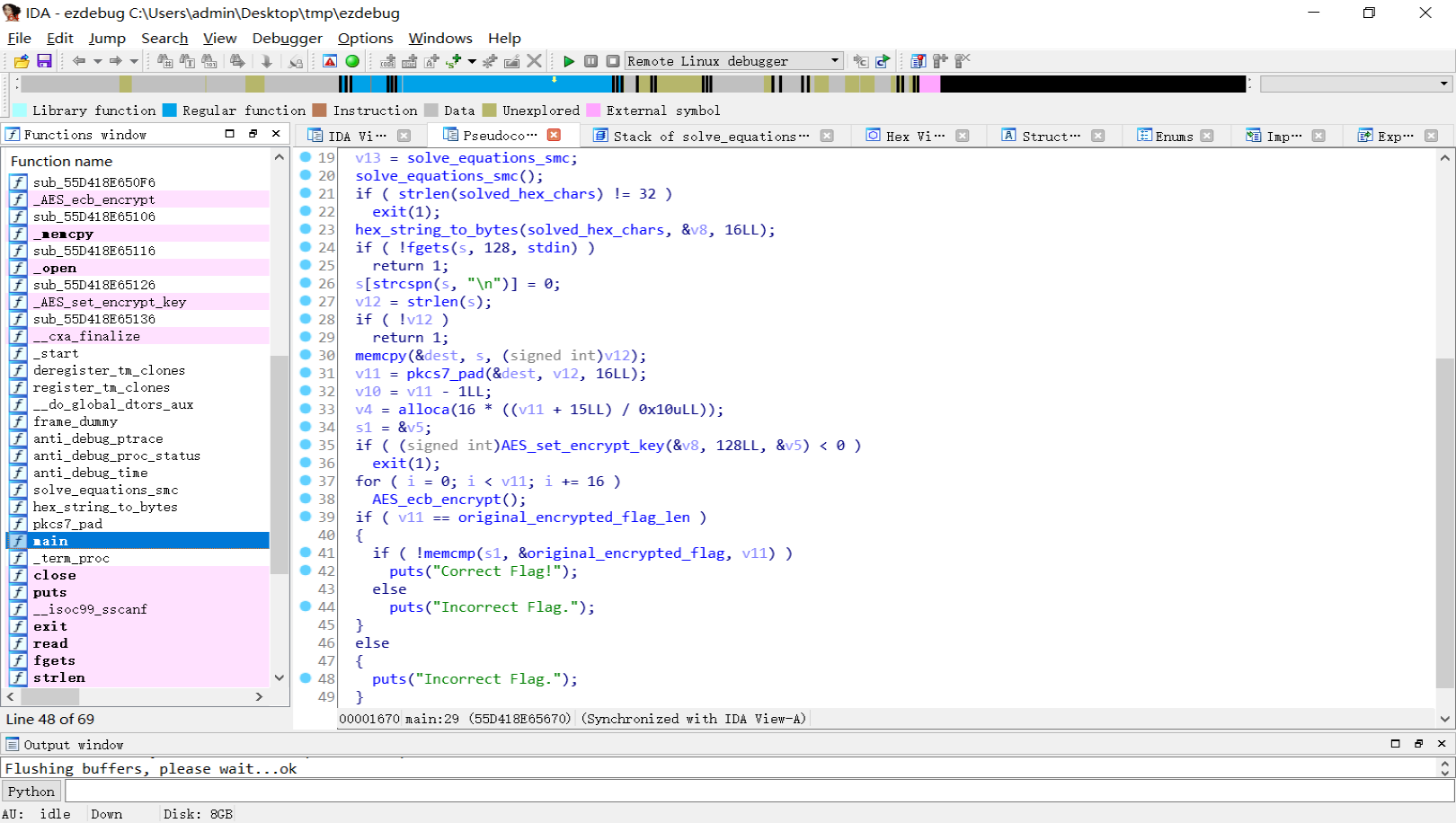The width and height of the screenshot is (1456, 823).
Task: Open the breakpoint list toolbar icon
Action: (918, 61)
